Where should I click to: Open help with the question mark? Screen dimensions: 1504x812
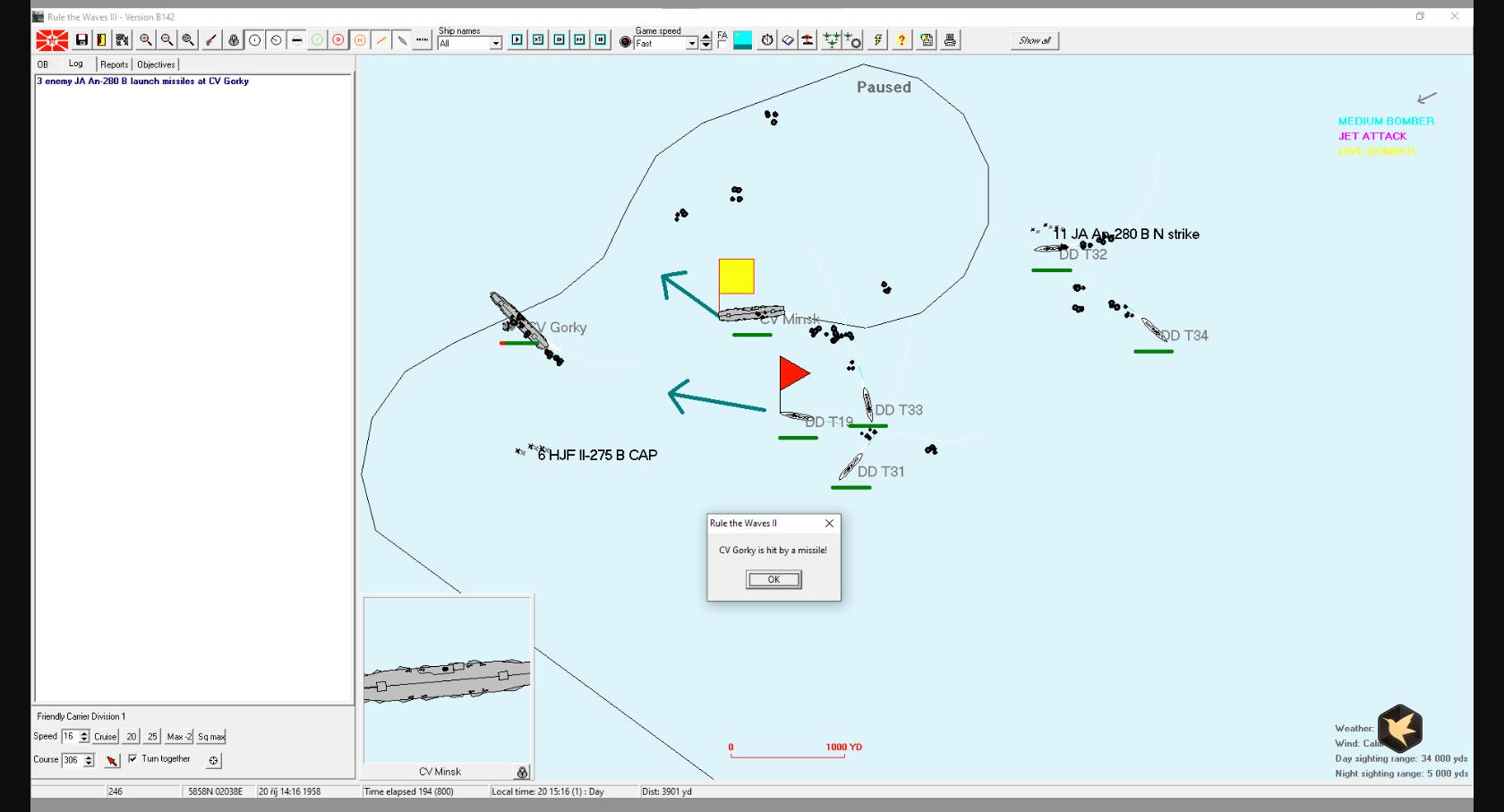coord(902,40)
